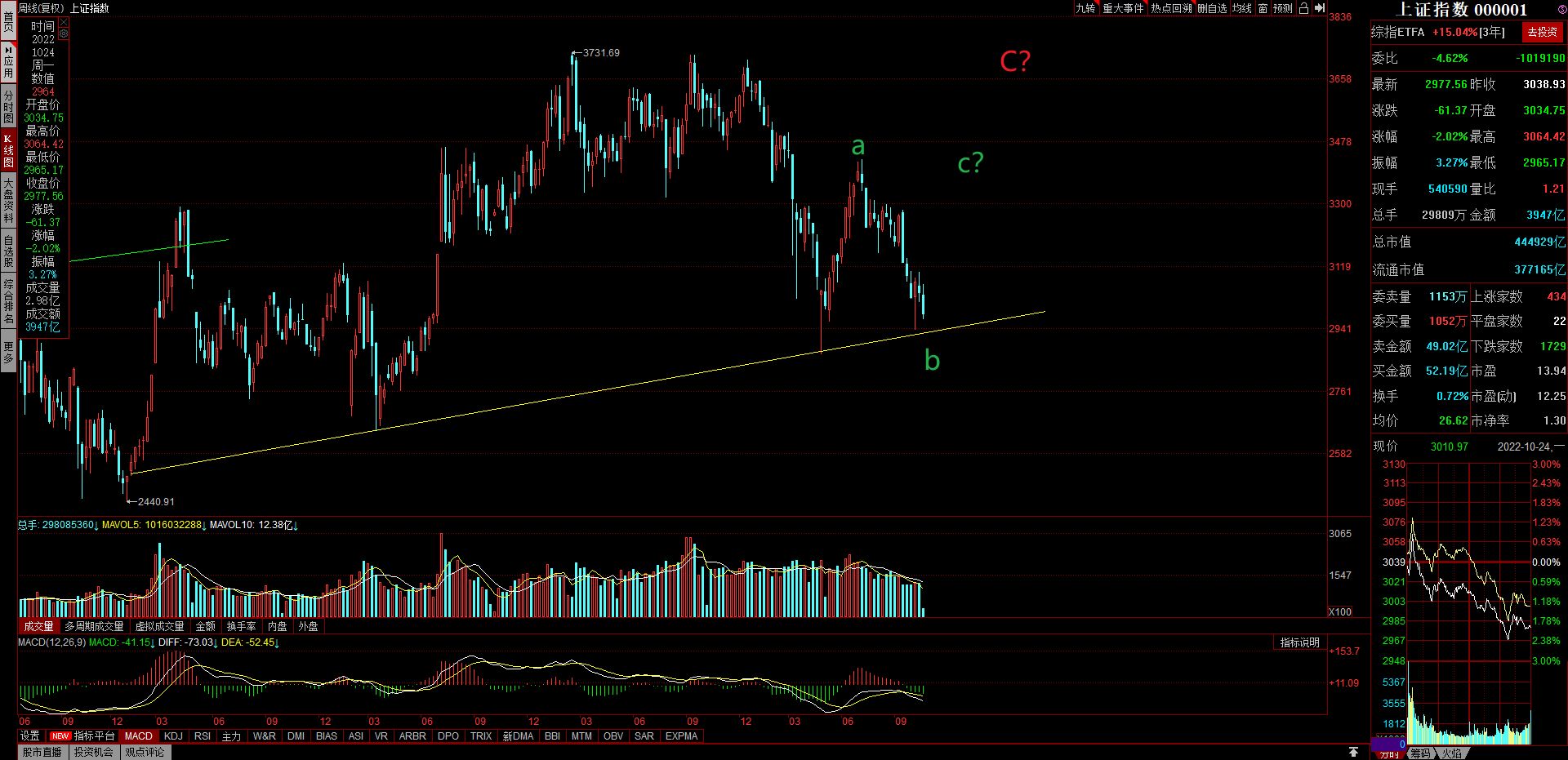This screenshot has width=1568, height=760.
Task: Select the 火焰 tab below the intraday chart
Action: click(1451, 753)
